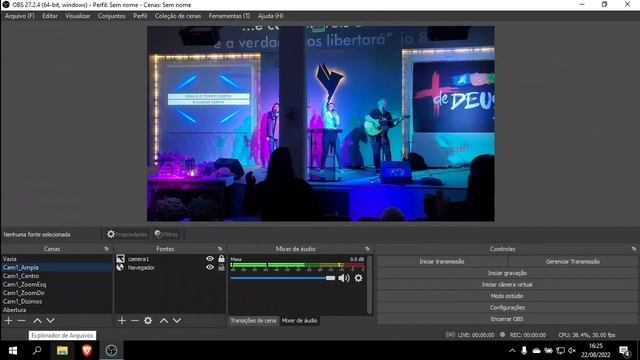
Task: Remove source with the minus icon in Fontes
Action: point(135,321)
